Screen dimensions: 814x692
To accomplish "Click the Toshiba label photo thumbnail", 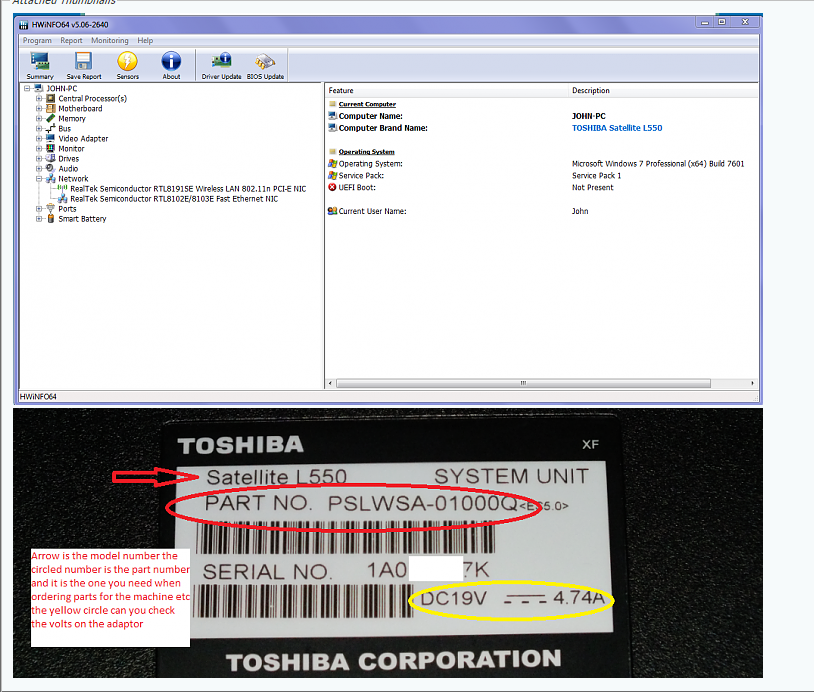I will pos(388,542).
